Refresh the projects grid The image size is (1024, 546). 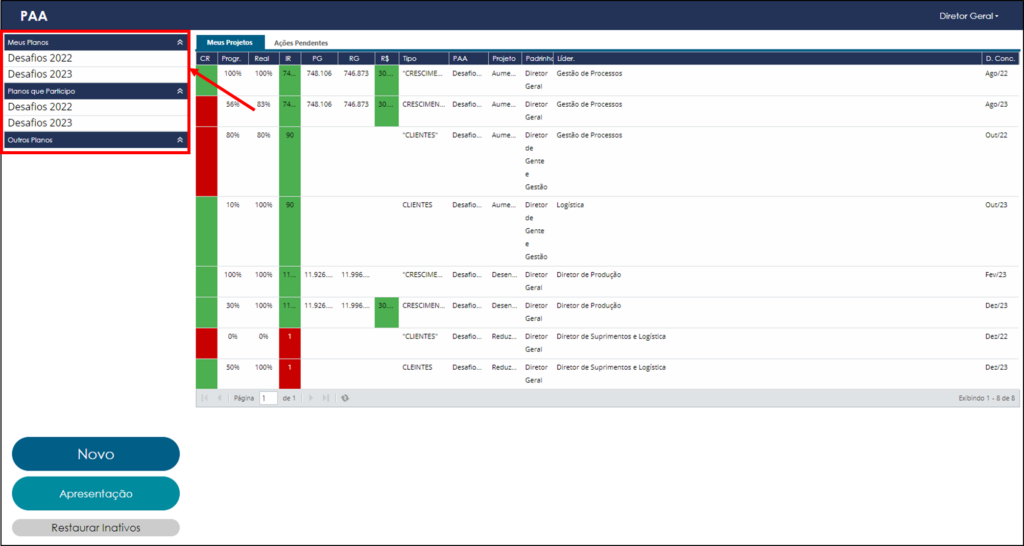345,398
